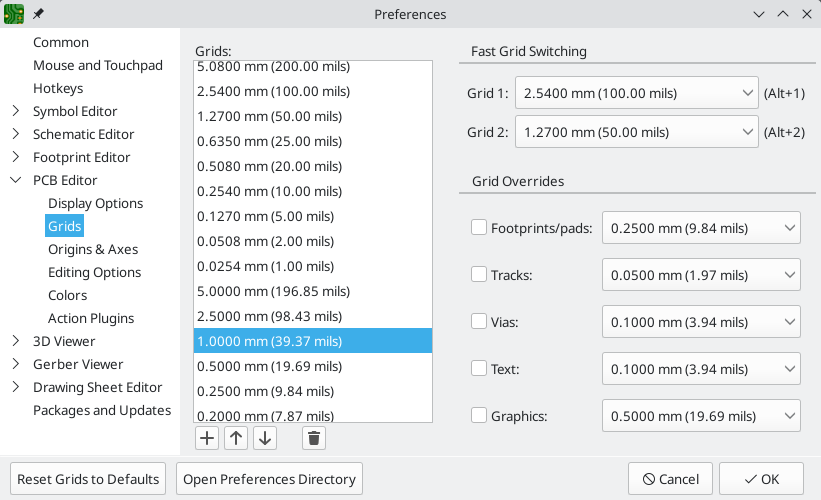Move selected grid up with arrow icon
The image size is (821, 500).
(236, 437)
